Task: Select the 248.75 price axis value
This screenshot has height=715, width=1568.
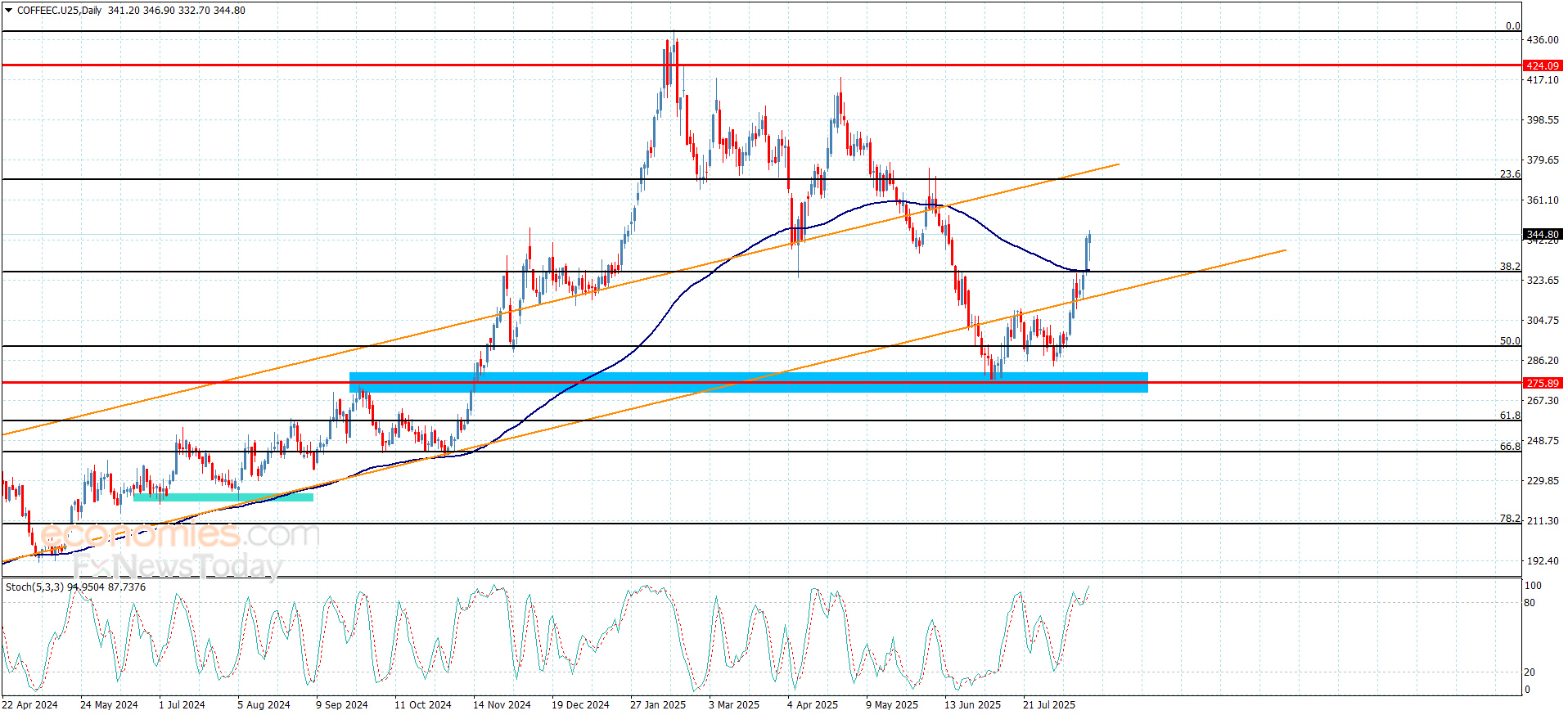Action: pos(1543,441)
